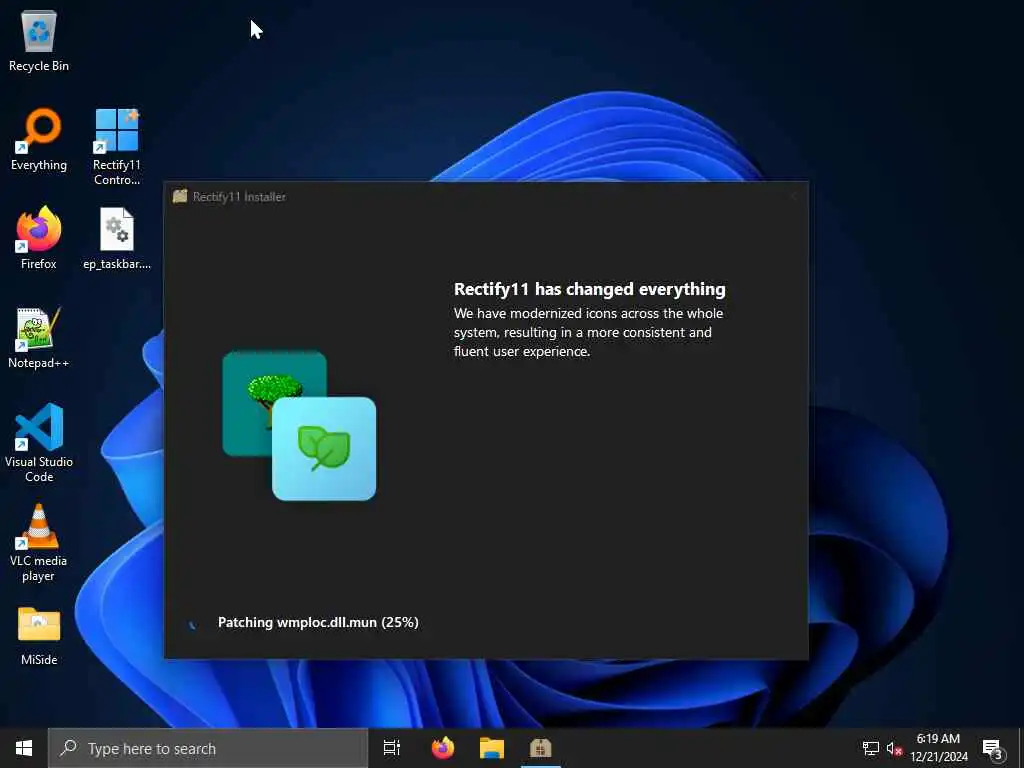Image resolution: width=1024 pixels, height=768 pixels.
Task: Launch the Everything search shortcut
Action: click(39, 140)
